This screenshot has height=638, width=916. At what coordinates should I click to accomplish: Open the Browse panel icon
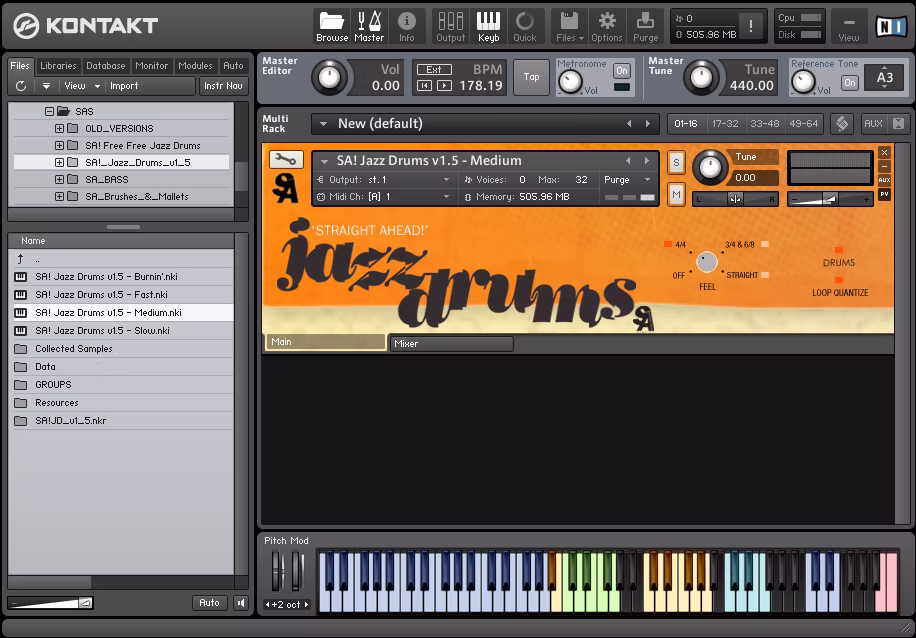click(332, 26)
